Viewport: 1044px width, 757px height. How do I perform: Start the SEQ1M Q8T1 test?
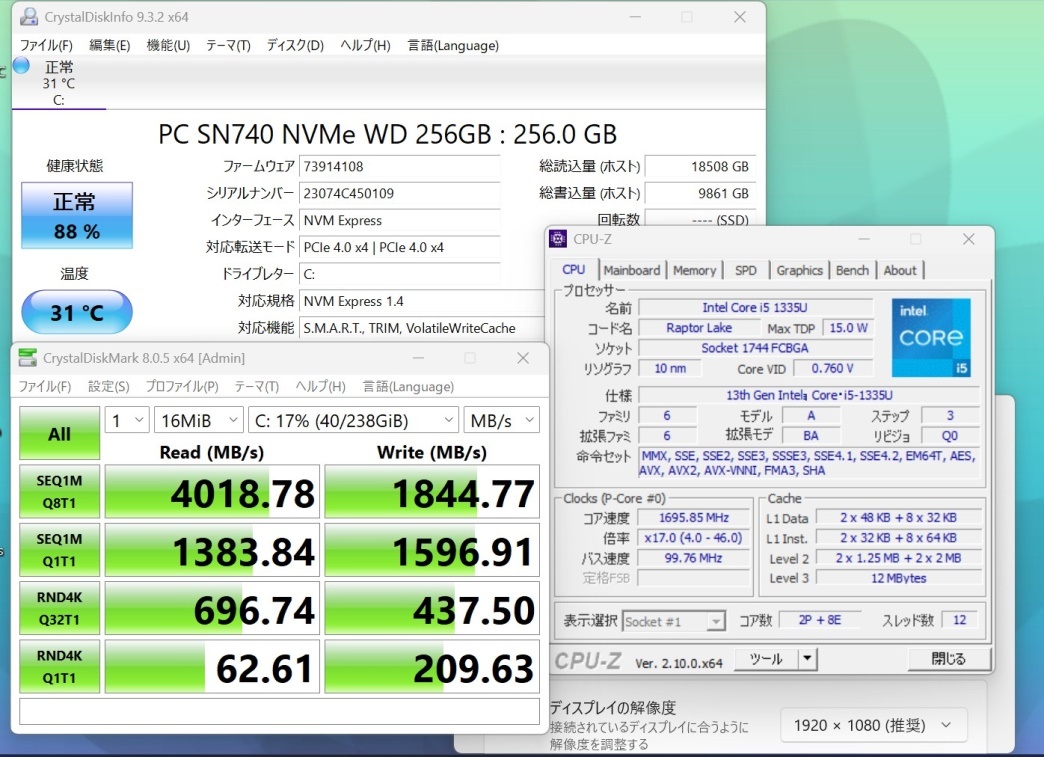[59, 491]
